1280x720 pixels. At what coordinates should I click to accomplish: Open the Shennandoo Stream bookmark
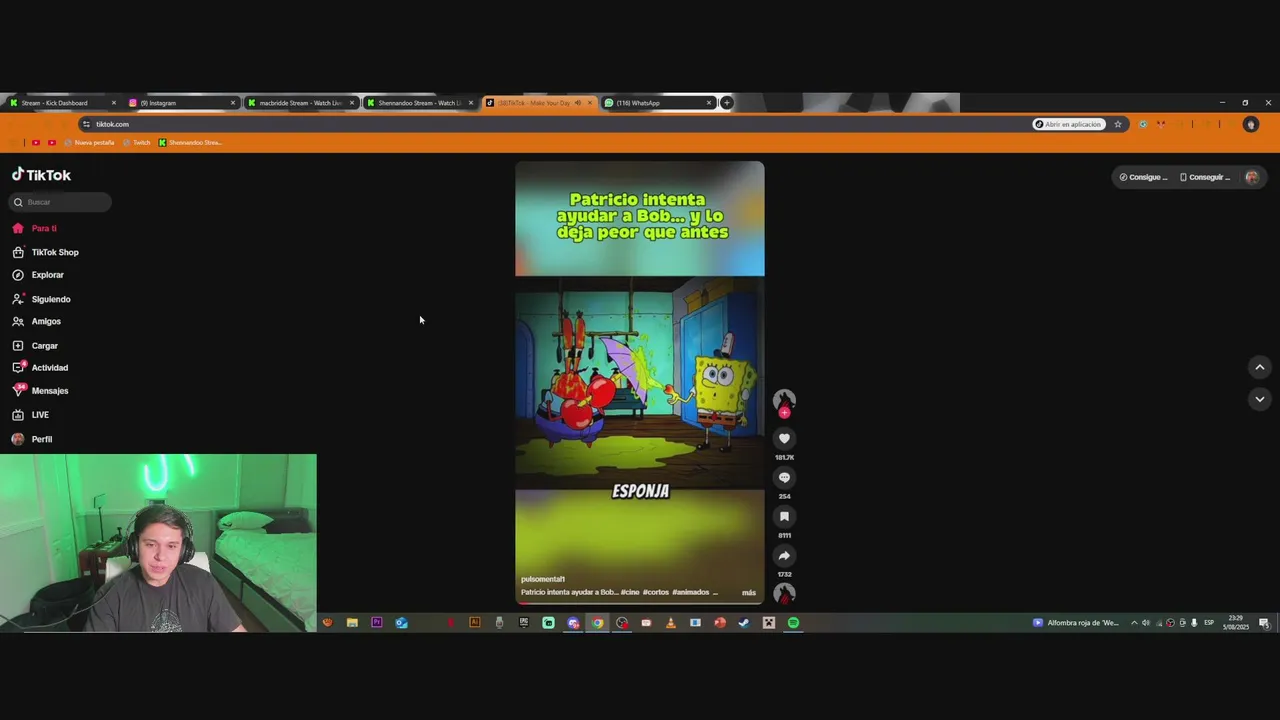pos(190,142)
